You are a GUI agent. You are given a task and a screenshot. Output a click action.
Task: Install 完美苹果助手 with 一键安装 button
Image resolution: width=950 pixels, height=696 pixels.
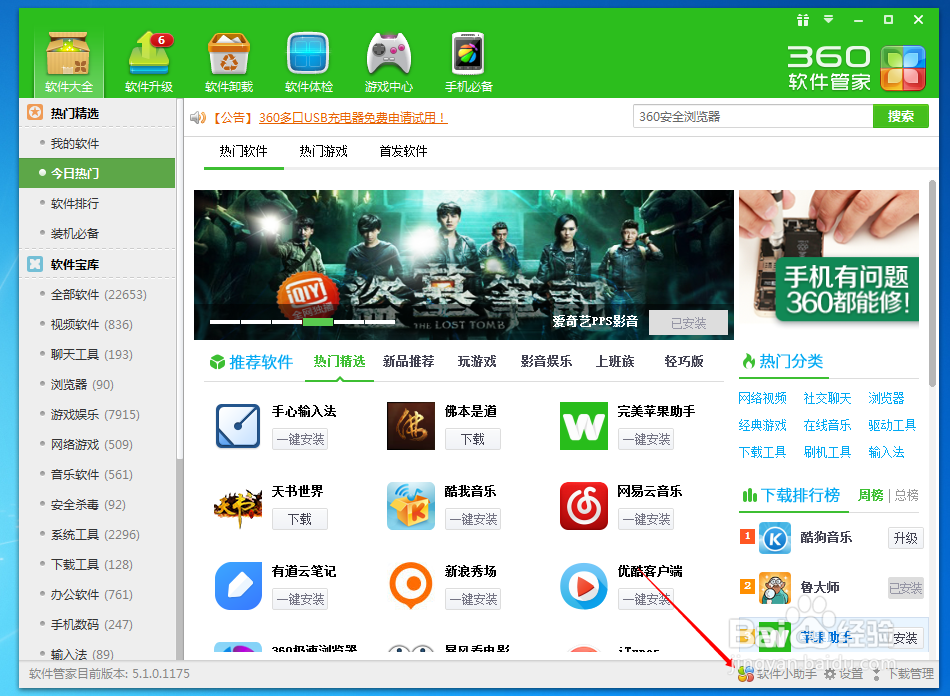point(646,439)
